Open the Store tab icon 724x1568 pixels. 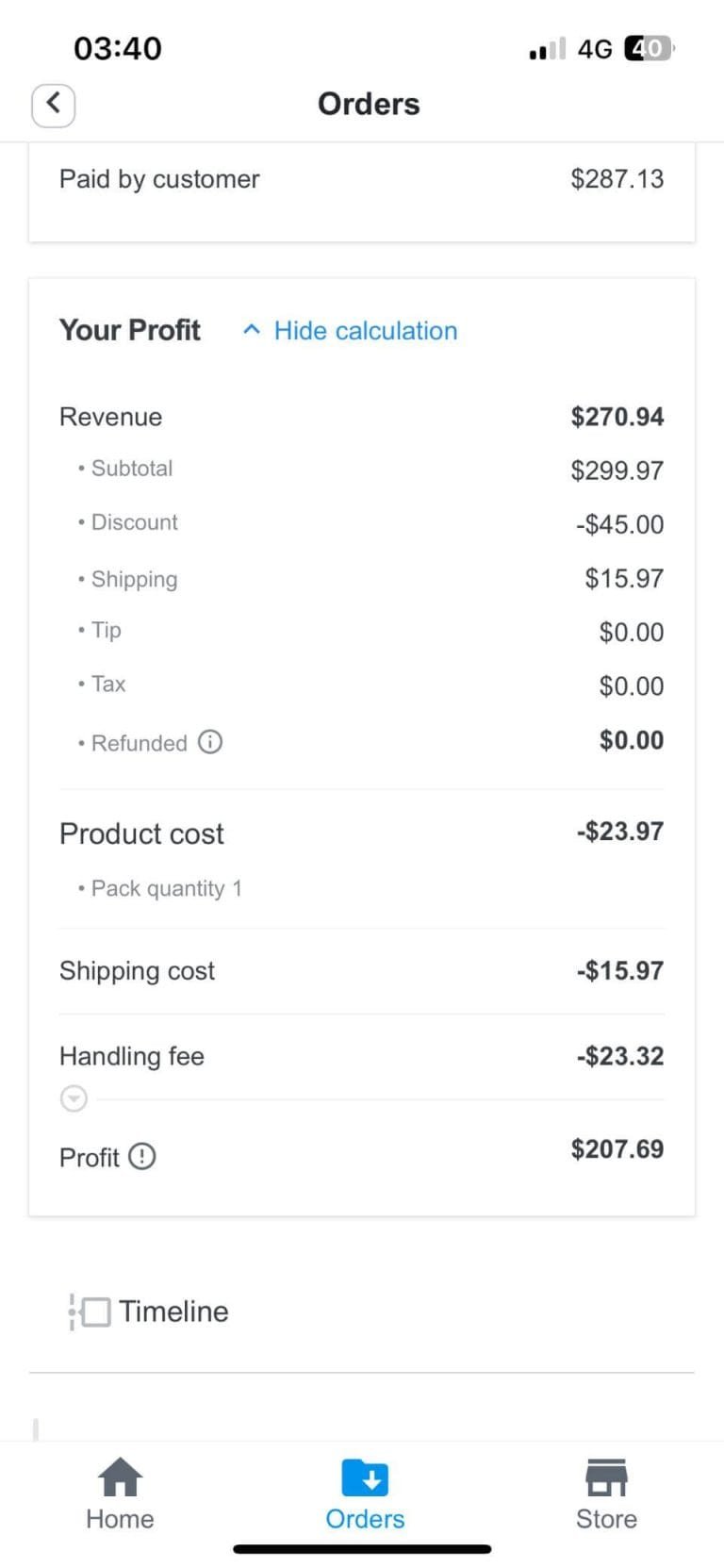coord(606,1477)
